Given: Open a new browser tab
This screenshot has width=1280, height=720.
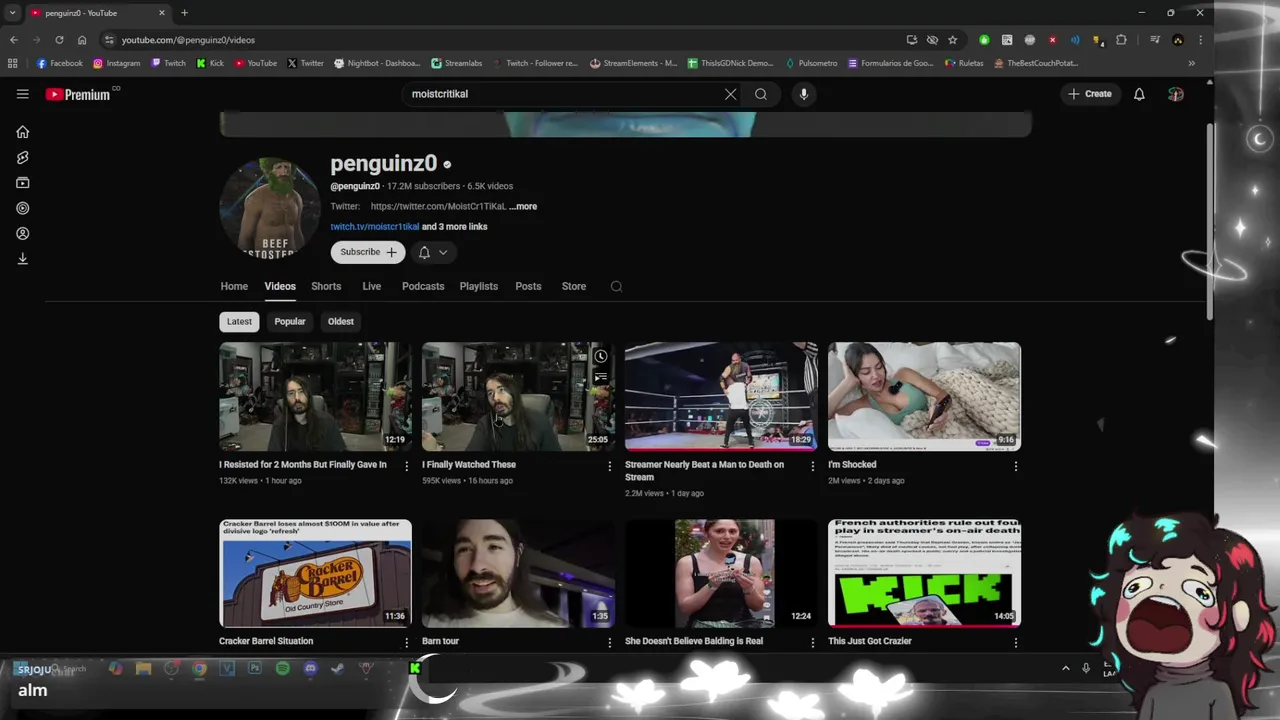Looking at the screenshot, I should point(184,13).
